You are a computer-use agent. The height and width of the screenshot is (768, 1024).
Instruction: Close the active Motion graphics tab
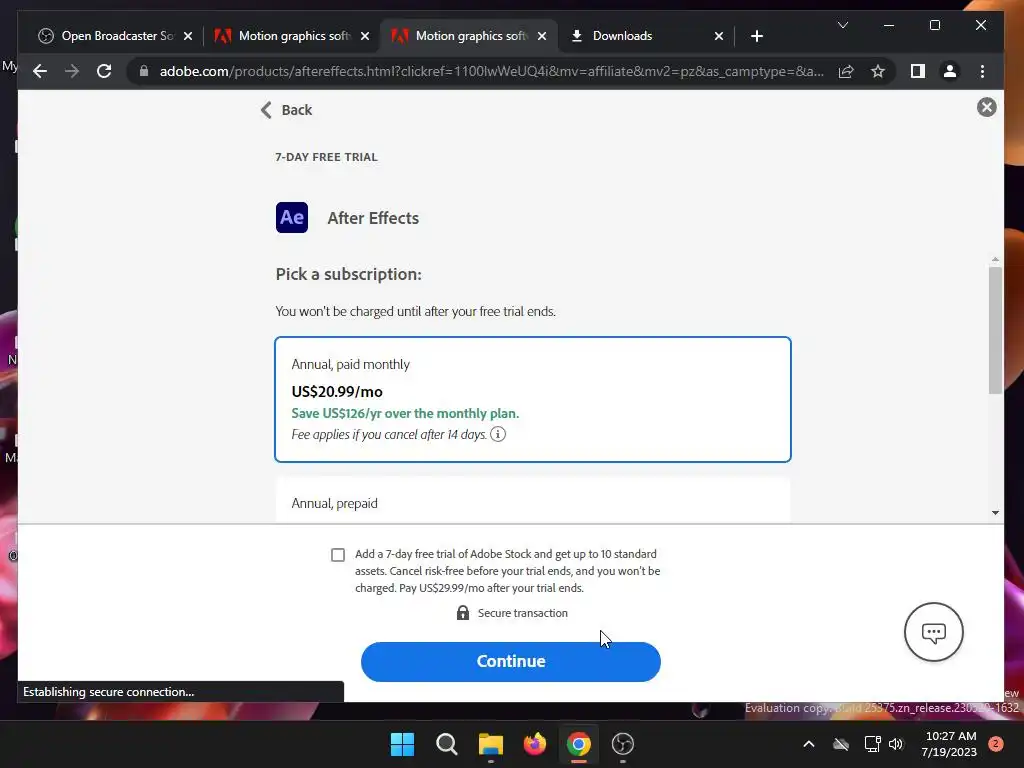click(x=542, y=36)
